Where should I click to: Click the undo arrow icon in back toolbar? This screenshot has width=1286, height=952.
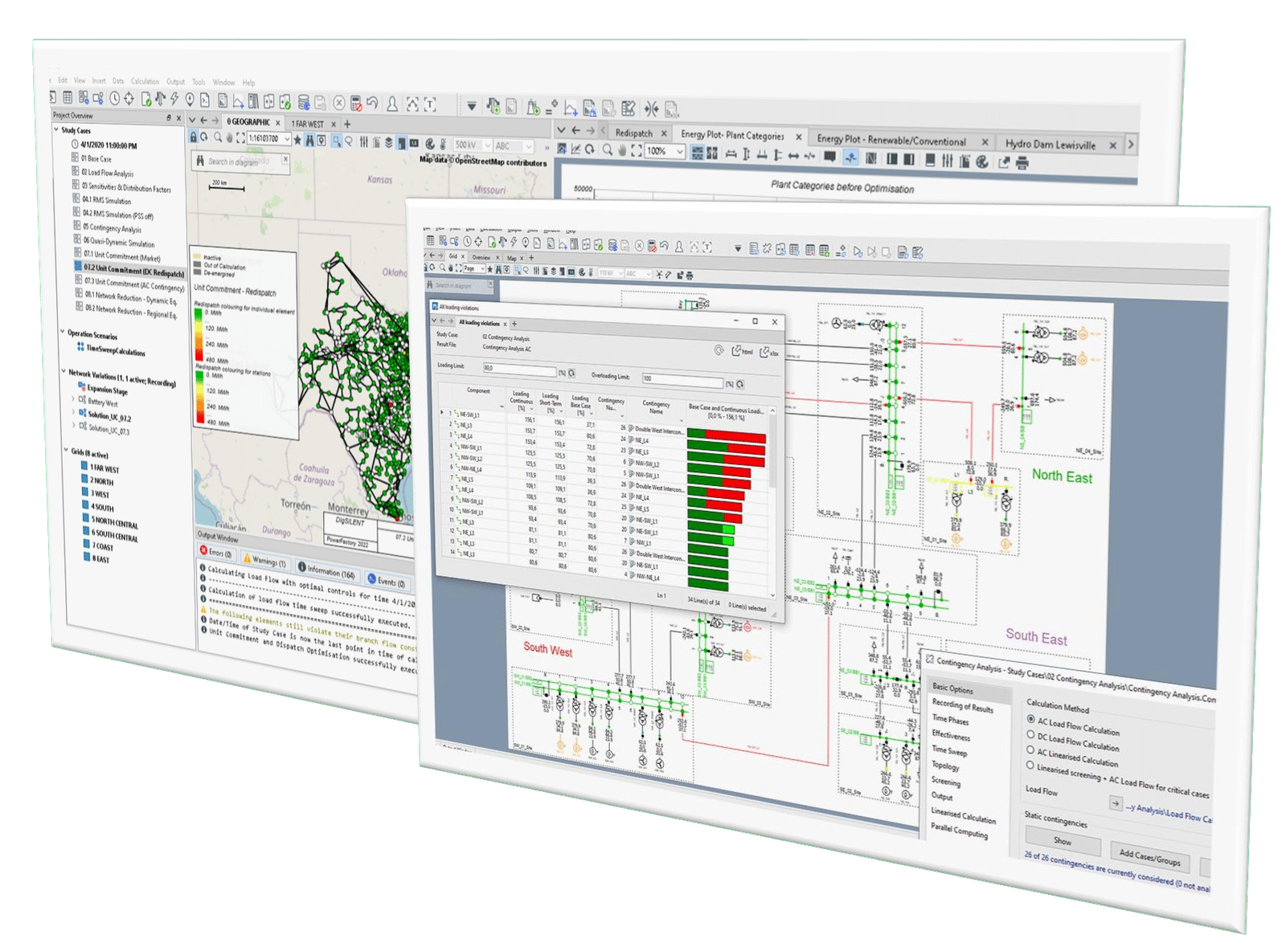(x=373, y=103)
